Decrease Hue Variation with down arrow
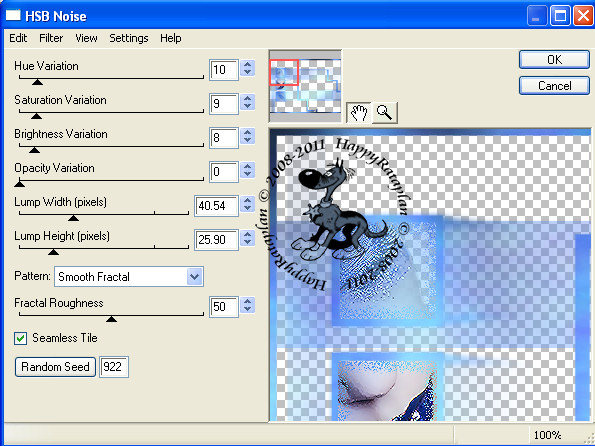The width and height of the screenshot is (595, 446). tap(247, 72)
